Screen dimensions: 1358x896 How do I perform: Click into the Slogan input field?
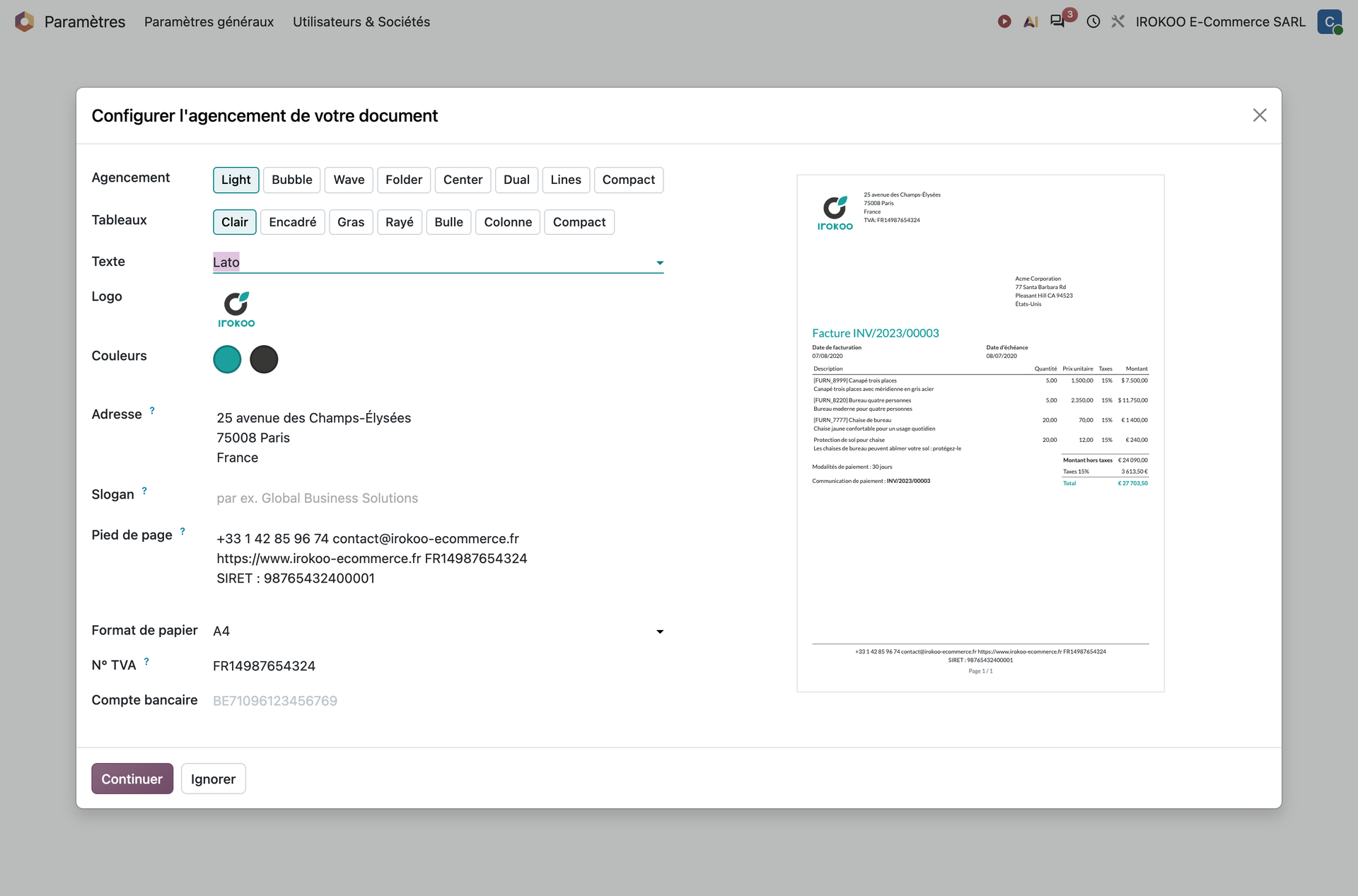point(438,498)
